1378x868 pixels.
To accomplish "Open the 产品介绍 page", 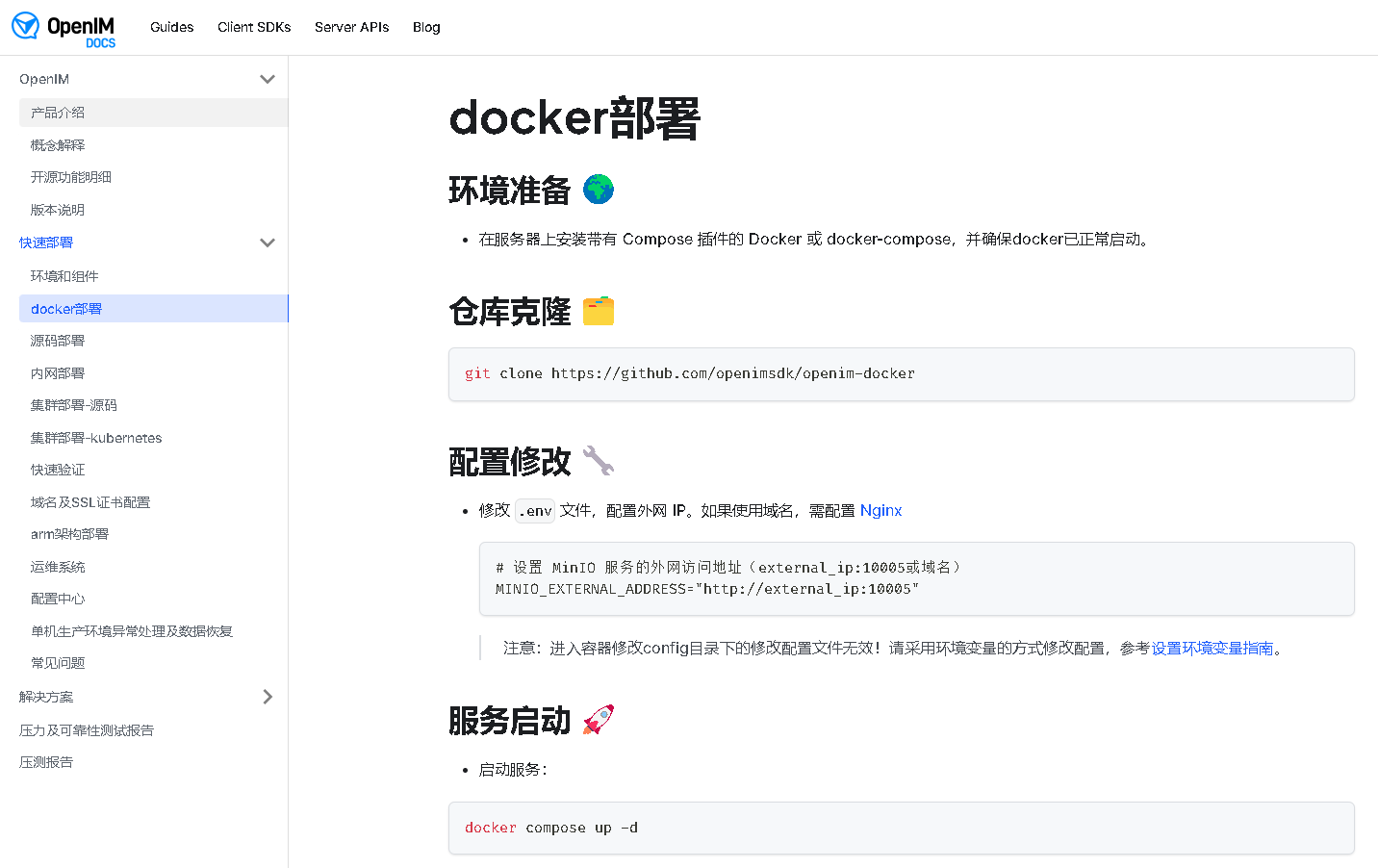I will point(153,113).
